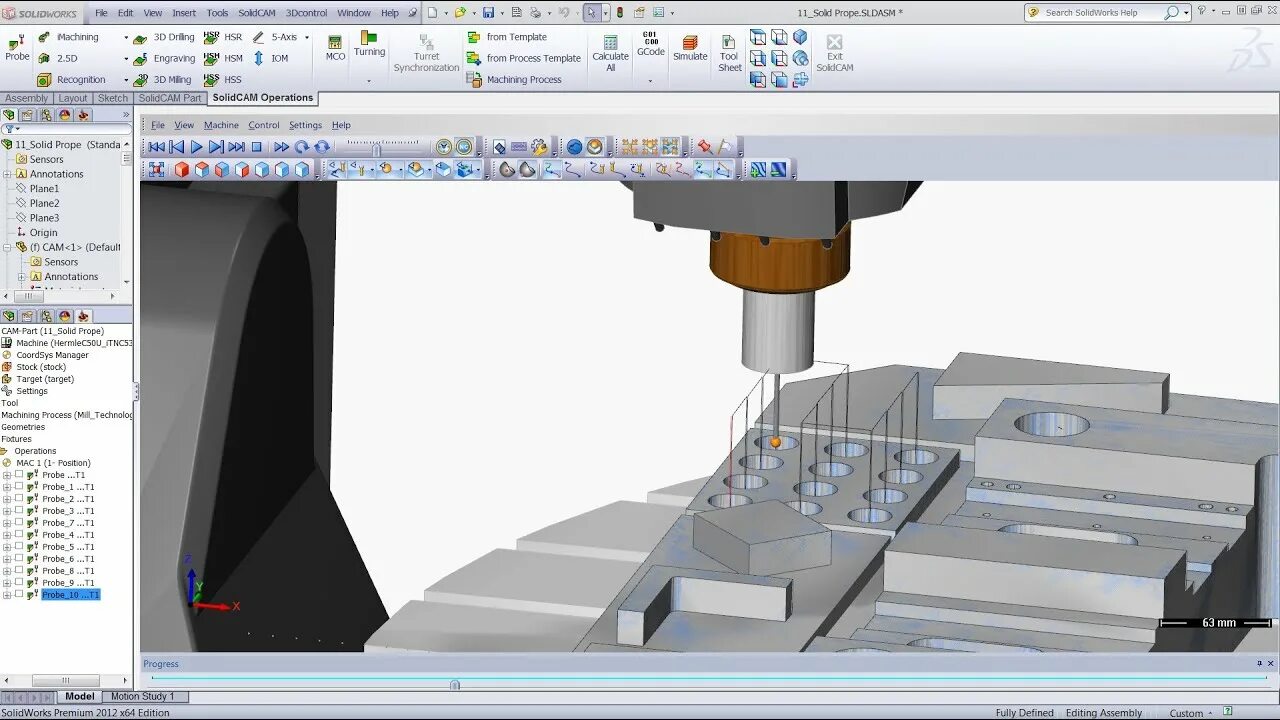Open the Turning dropdown arrow

point(369,81)
